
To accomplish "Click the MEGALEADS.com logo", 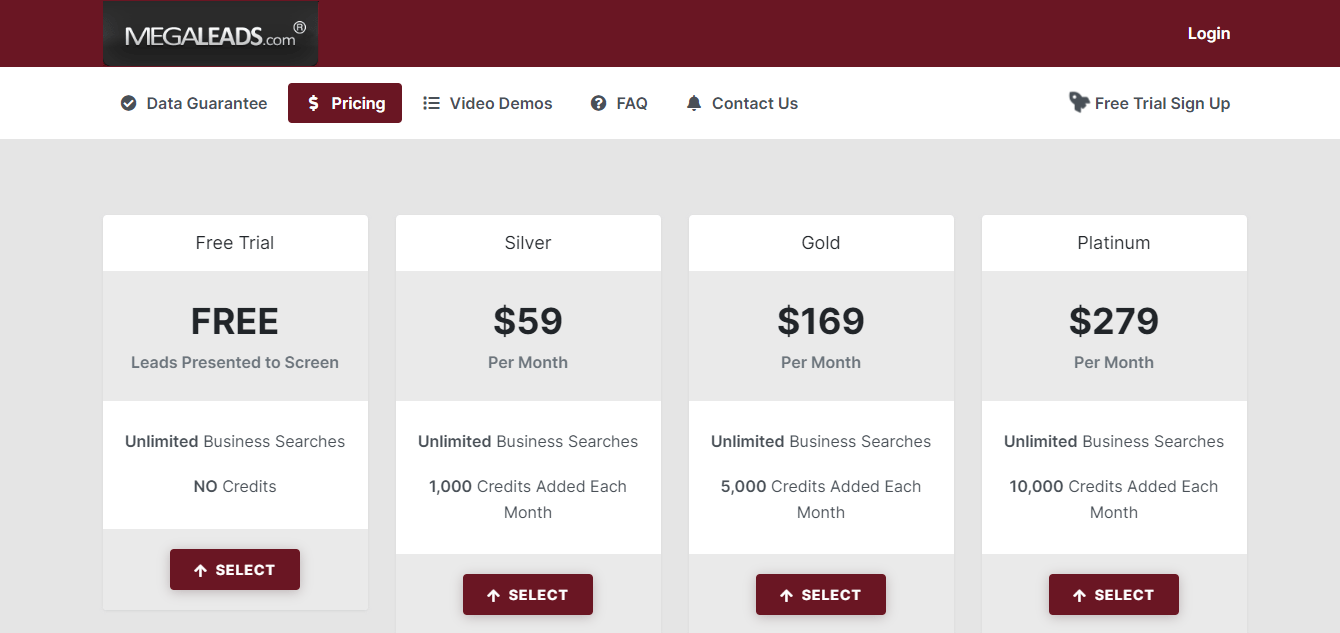I will (x=210, y=33).
